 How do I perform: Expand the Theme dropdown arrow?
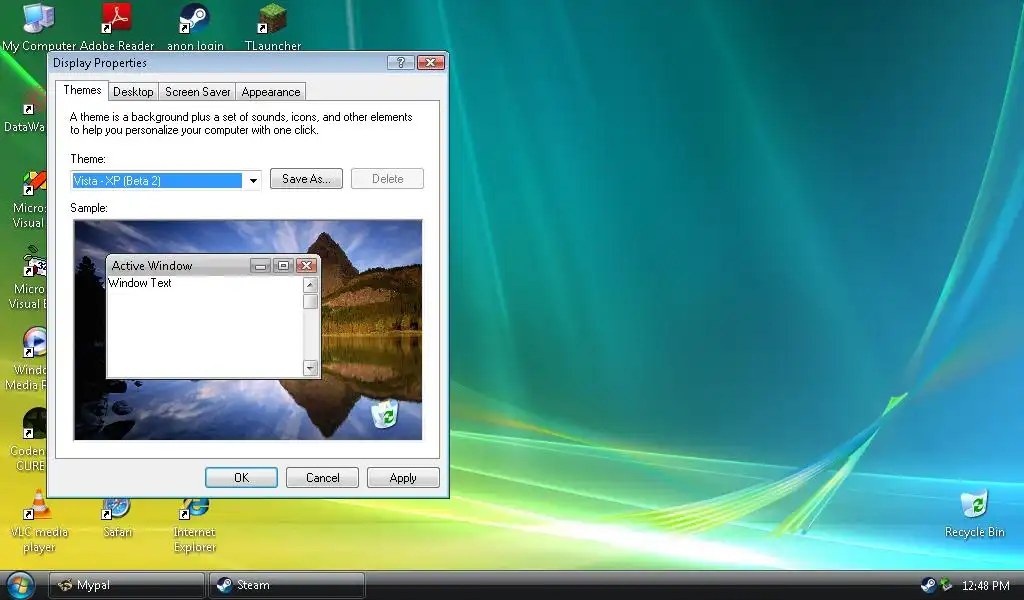coord(253,181)
